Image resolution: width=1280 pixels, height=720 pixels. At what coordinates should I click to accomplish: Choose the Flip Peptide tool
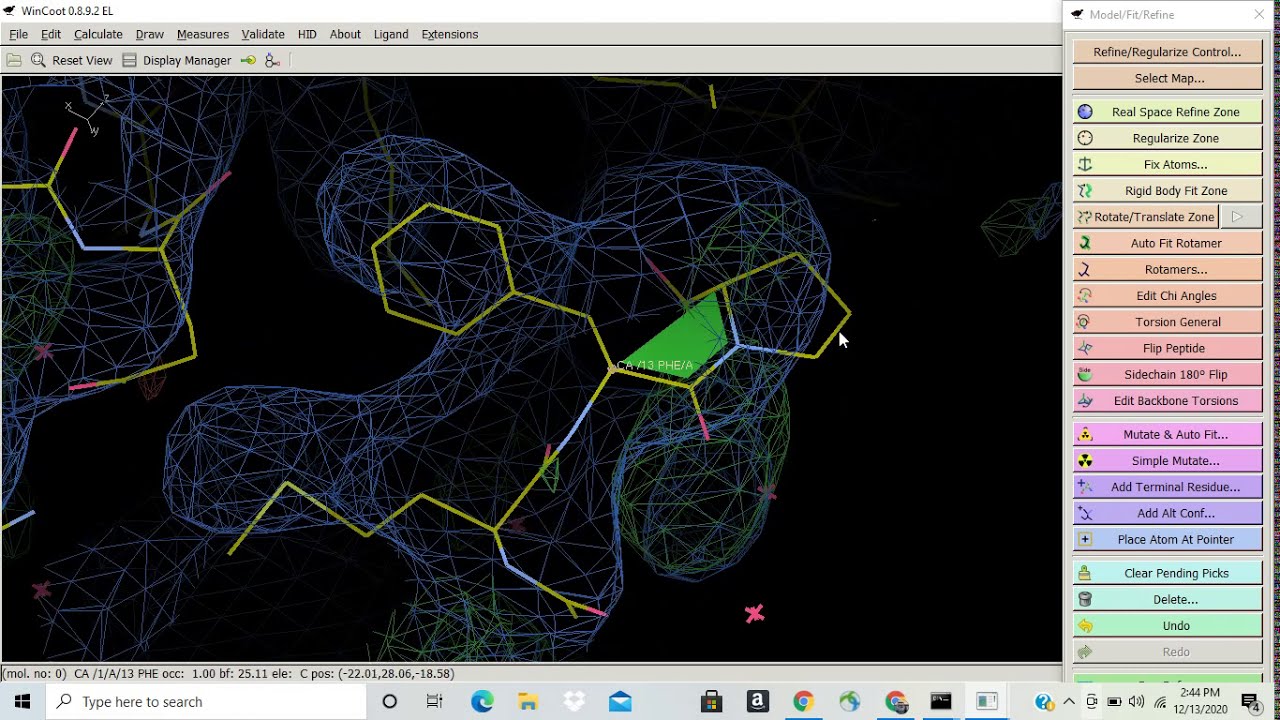point(1167,348)
